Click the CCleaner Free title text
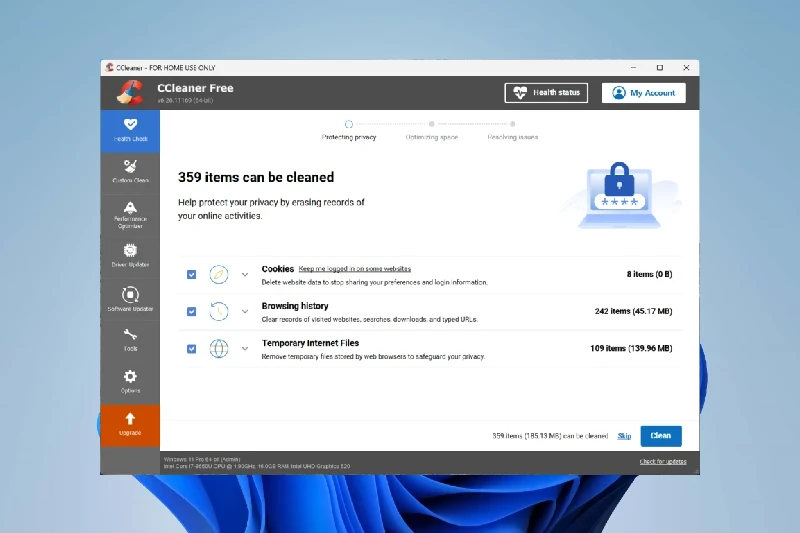The image size is (800, 533). 195,88
